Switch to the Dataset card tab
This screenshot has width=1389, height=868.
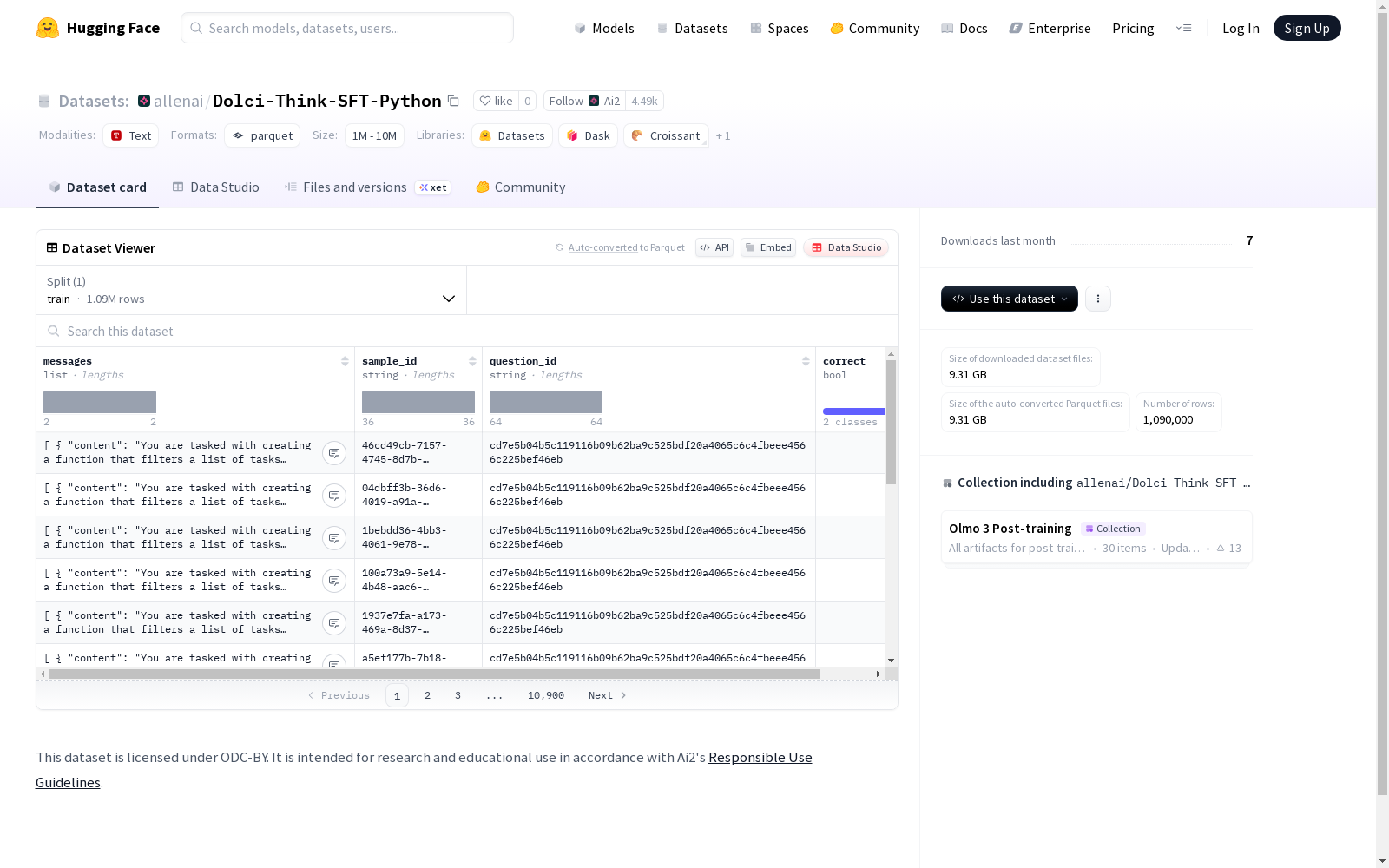97,187
